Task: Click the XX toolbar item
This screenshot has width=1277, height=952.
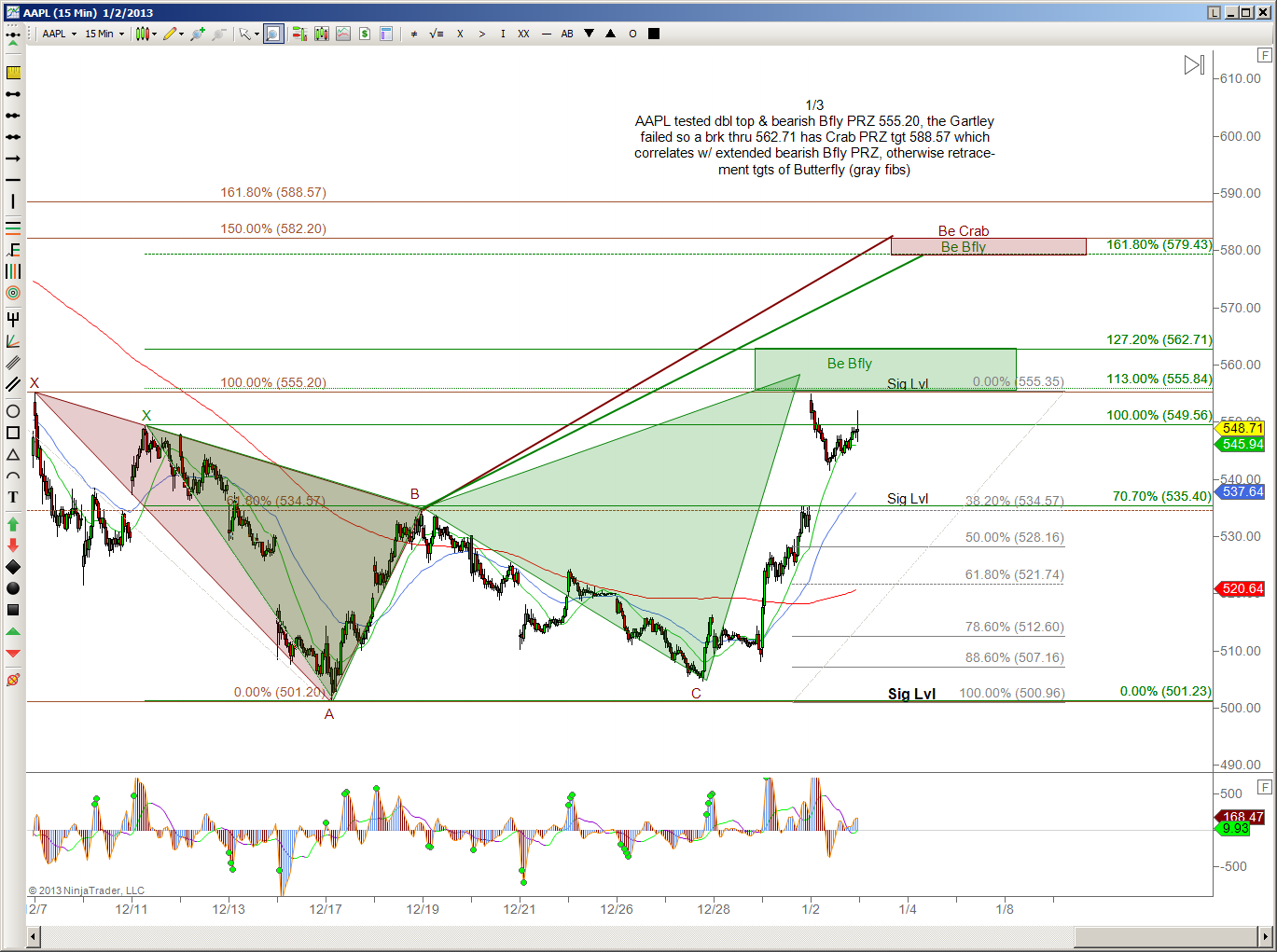Action: 523,34
